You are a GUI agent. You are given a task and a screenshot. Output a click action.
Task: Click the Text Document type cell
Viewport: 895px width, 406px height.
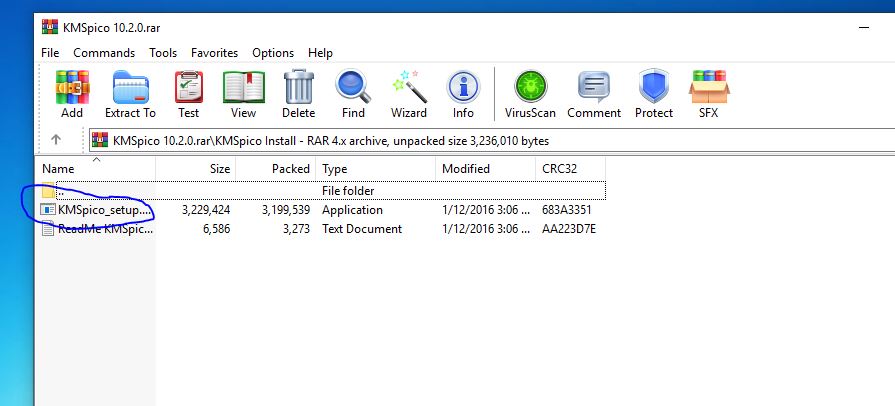click(x=362, y=229)
